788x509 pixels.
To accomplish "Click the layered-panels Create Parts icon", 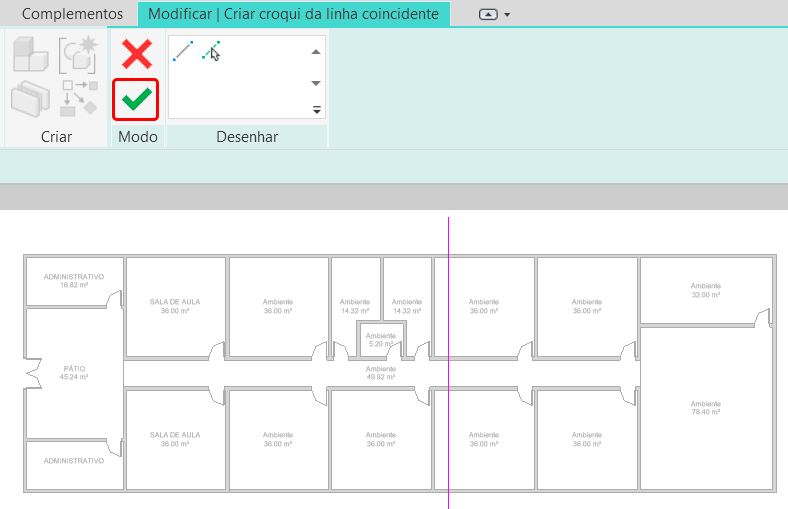I will tap(31, 99).
